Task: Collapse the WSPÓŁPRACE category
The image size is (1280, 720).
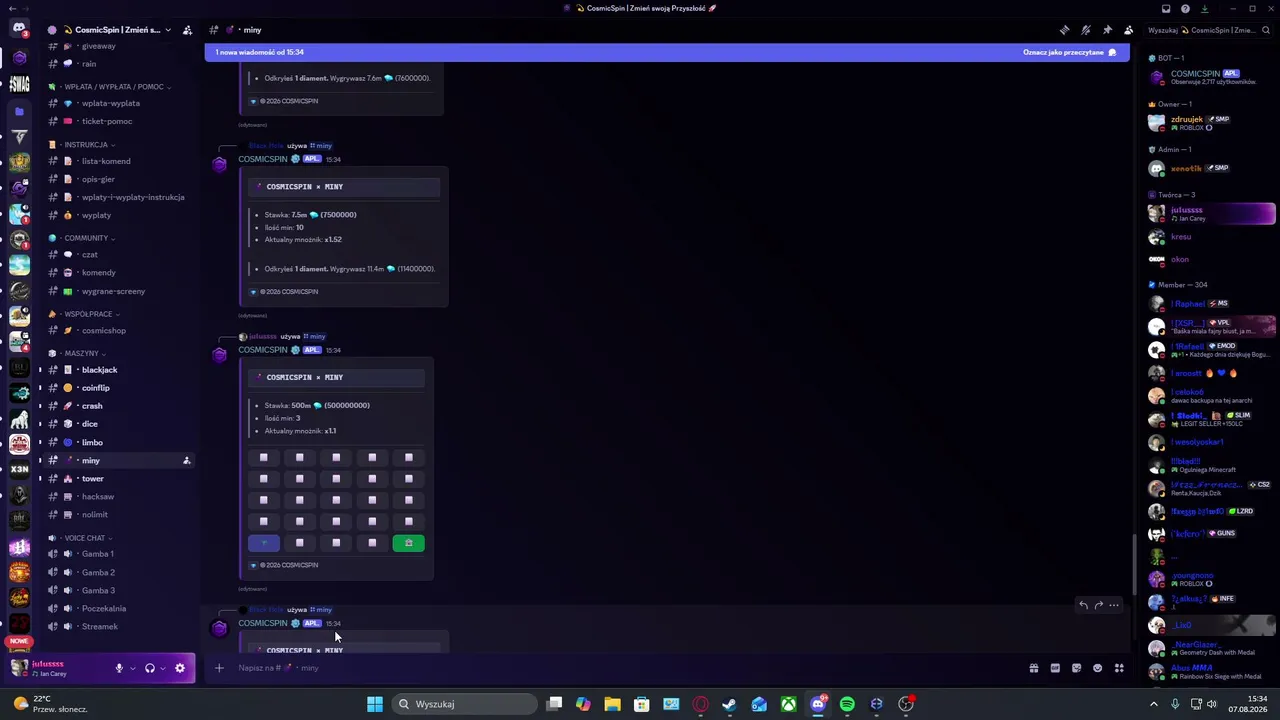Action: pyautogui.click(x=84, y=314)
